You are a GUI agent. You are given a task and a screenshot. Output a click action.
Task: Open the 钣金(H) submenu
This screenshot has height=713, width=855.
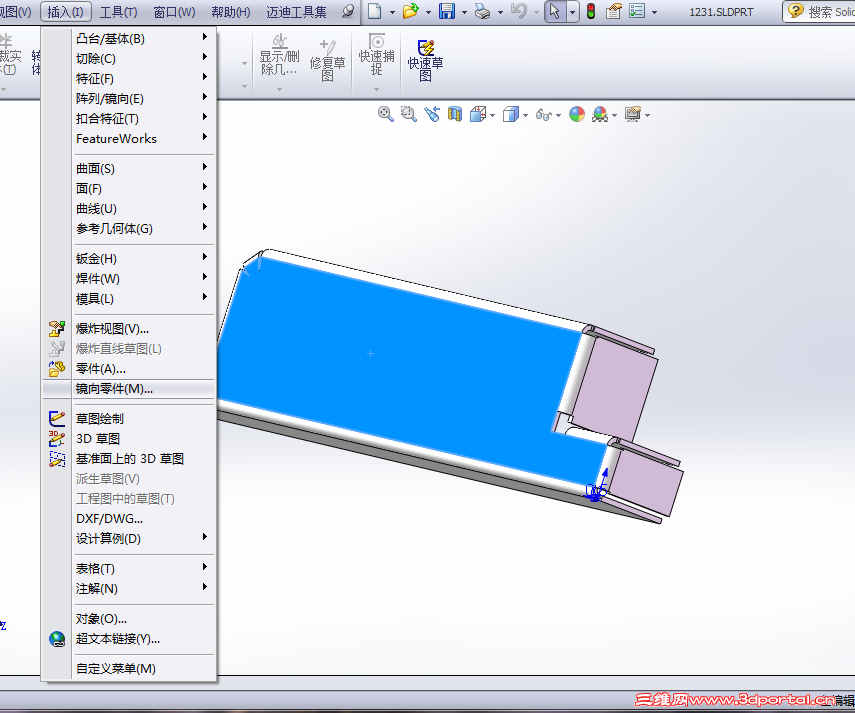point(129,258)
